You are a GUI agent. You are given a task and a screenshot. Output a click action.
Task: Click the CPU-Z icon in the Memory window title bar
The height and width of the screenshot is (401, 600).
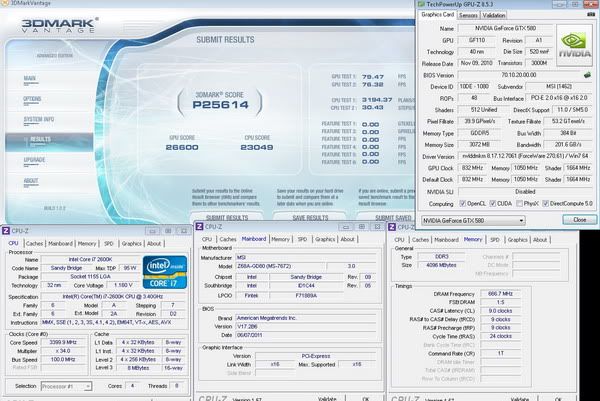coord(392,227)
